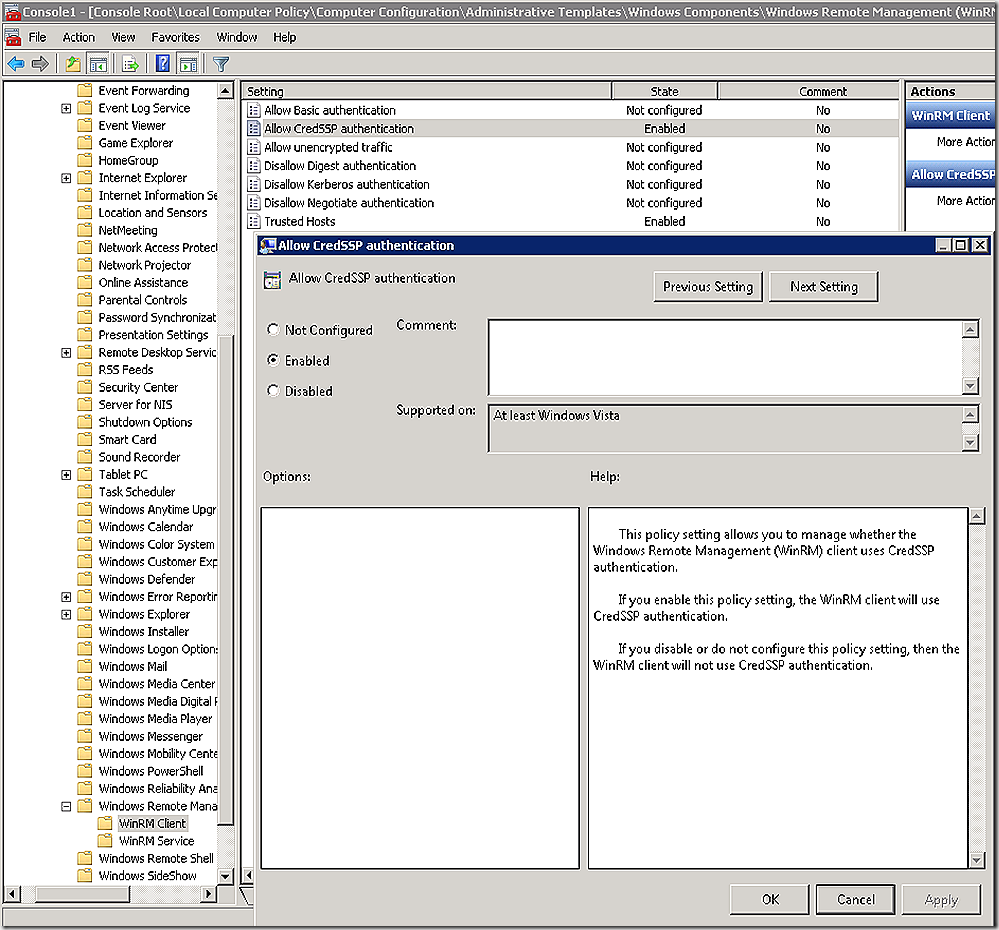Viewport: 999px width, 930px height.
Task: Expand the Windows Explorer tree node
Action: [x=66, y=615]
